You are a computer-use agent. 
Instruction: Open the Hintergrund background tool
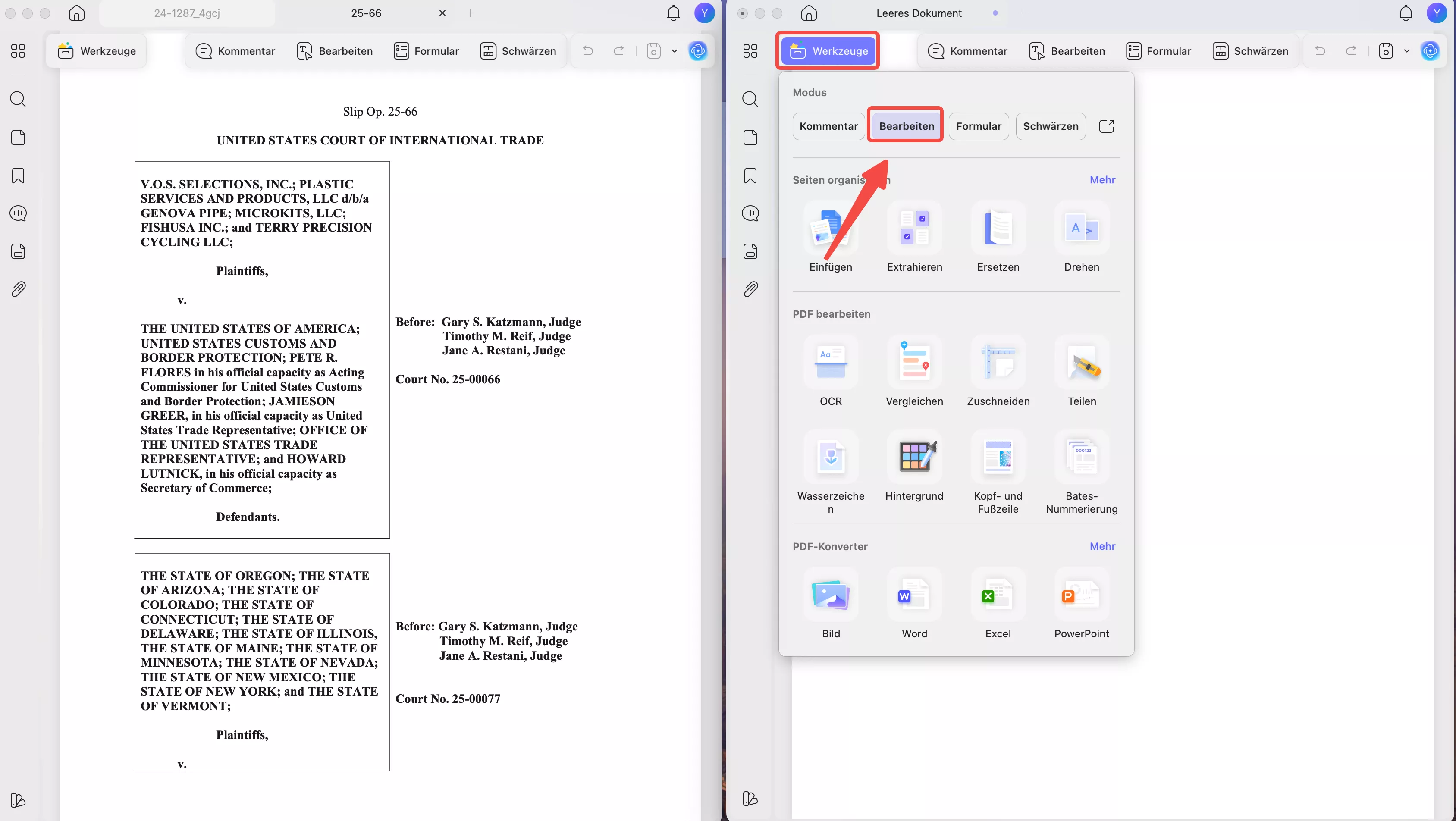click(x=914, y=457)
